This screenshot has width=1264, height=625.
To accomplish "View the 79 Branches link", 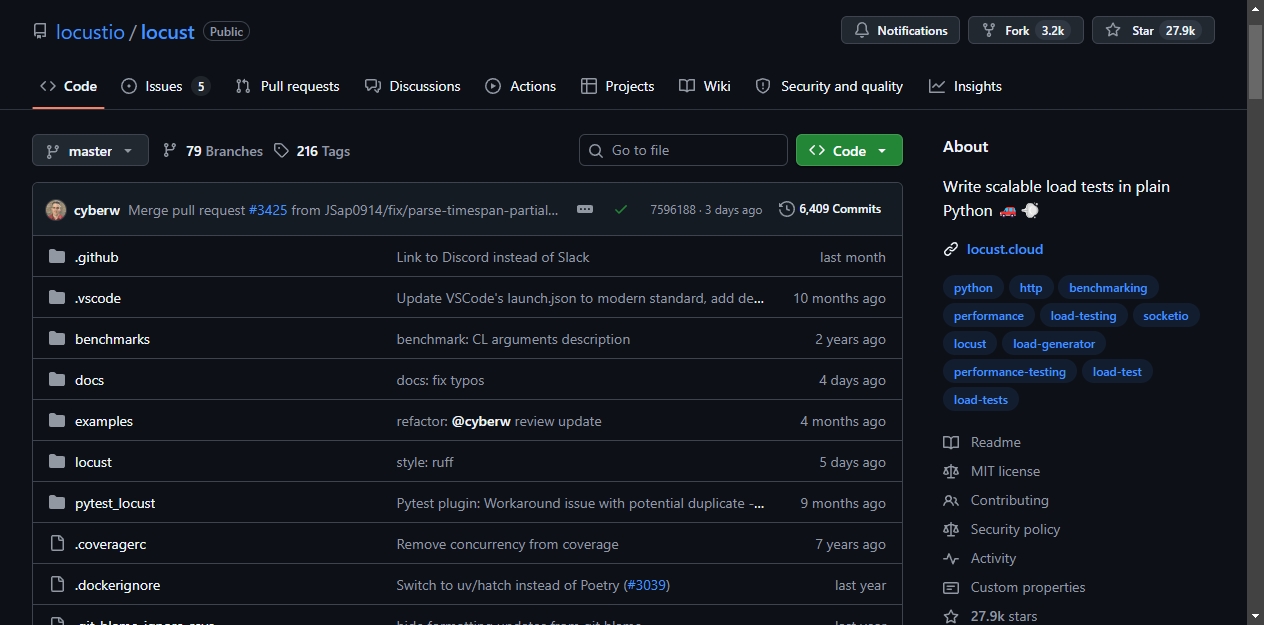I will point(213,151).
